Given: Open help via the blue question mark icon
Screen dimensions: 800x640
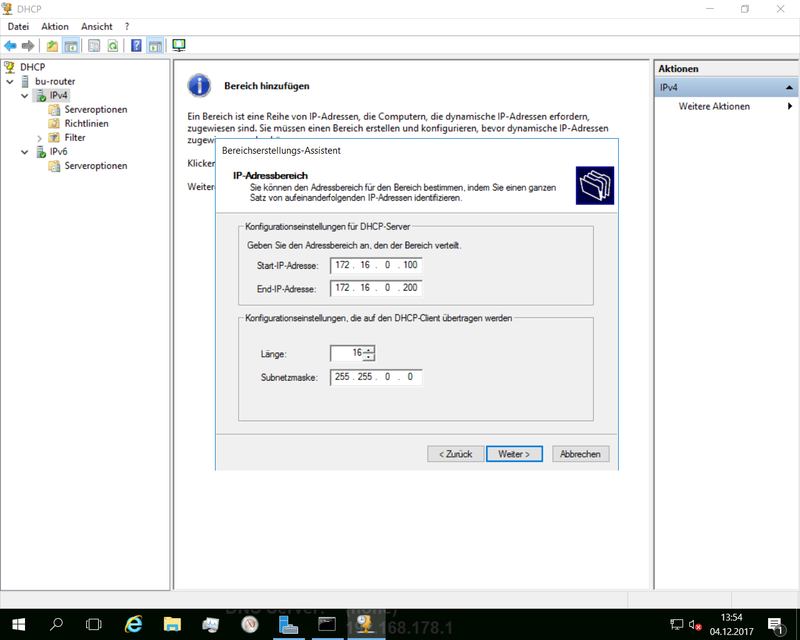Looking at the screenshot, I should pyautogui.click(x=136, y=46).
